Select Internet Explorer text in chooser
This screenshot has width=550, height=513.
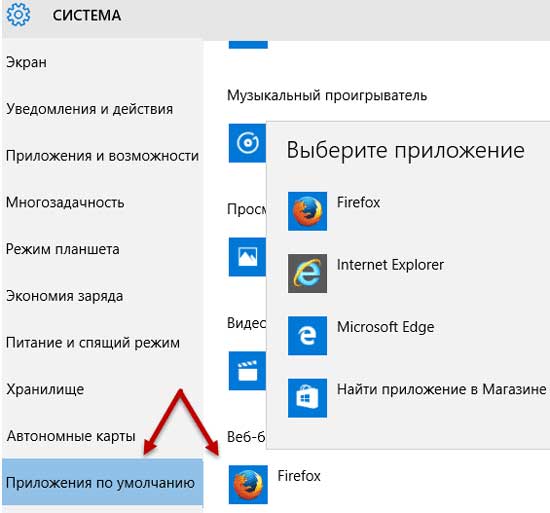pyautogui.click(x=390, y=265)
